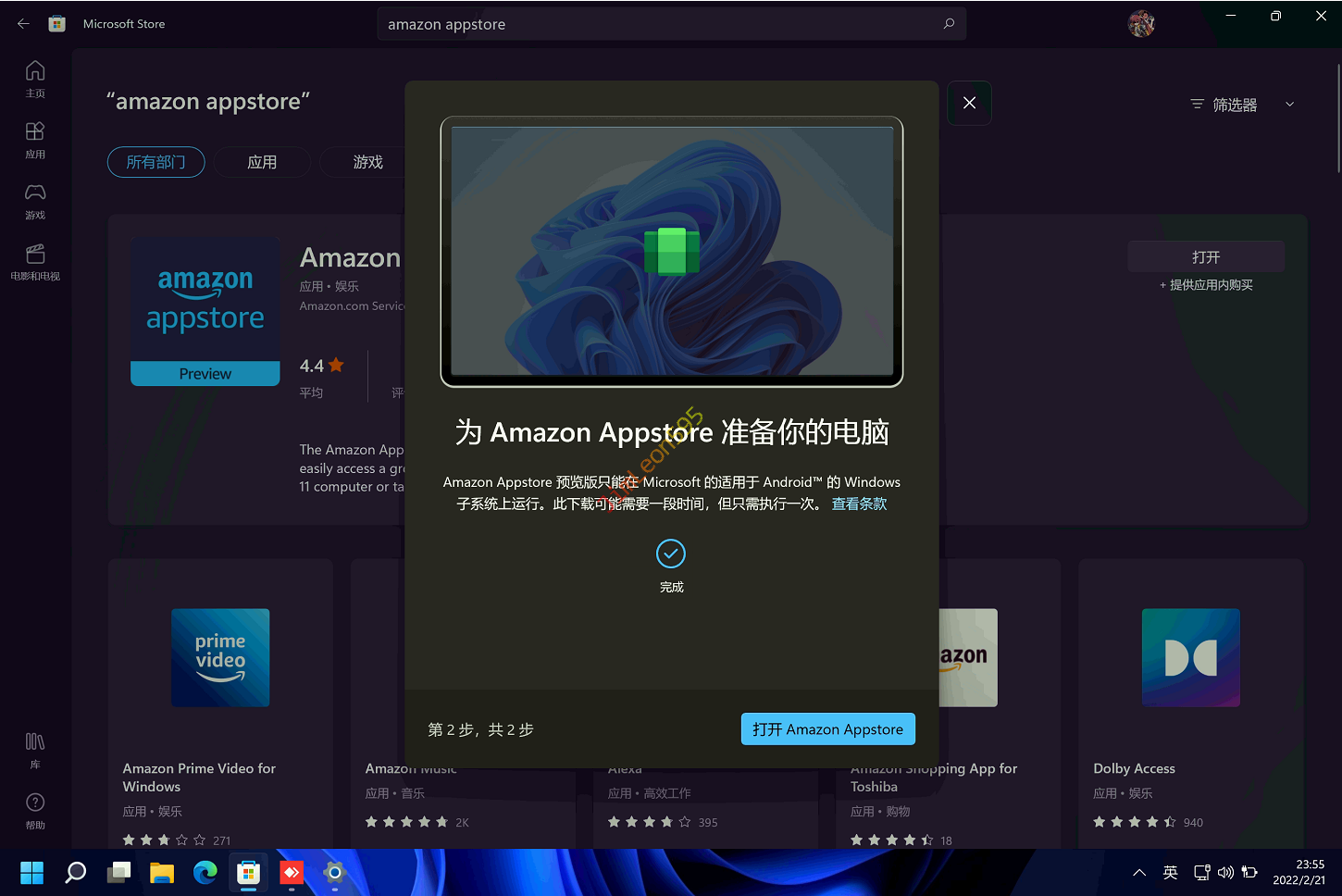This screenshot has height=896, width=1342.
Task: Select the 所有部门 filter tab
Action: (155, 162)
